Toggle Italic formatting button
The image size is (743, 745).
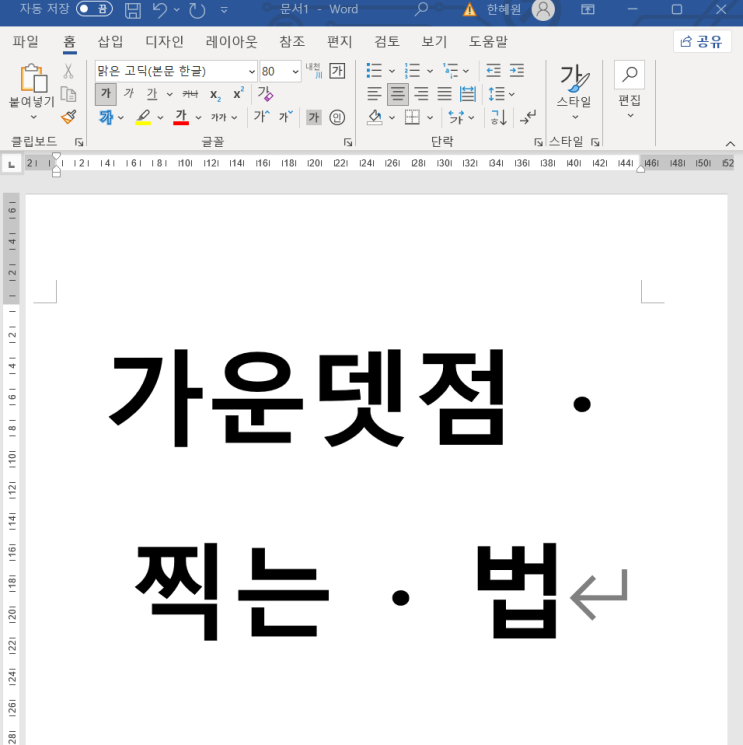click(x=129, y=94)
